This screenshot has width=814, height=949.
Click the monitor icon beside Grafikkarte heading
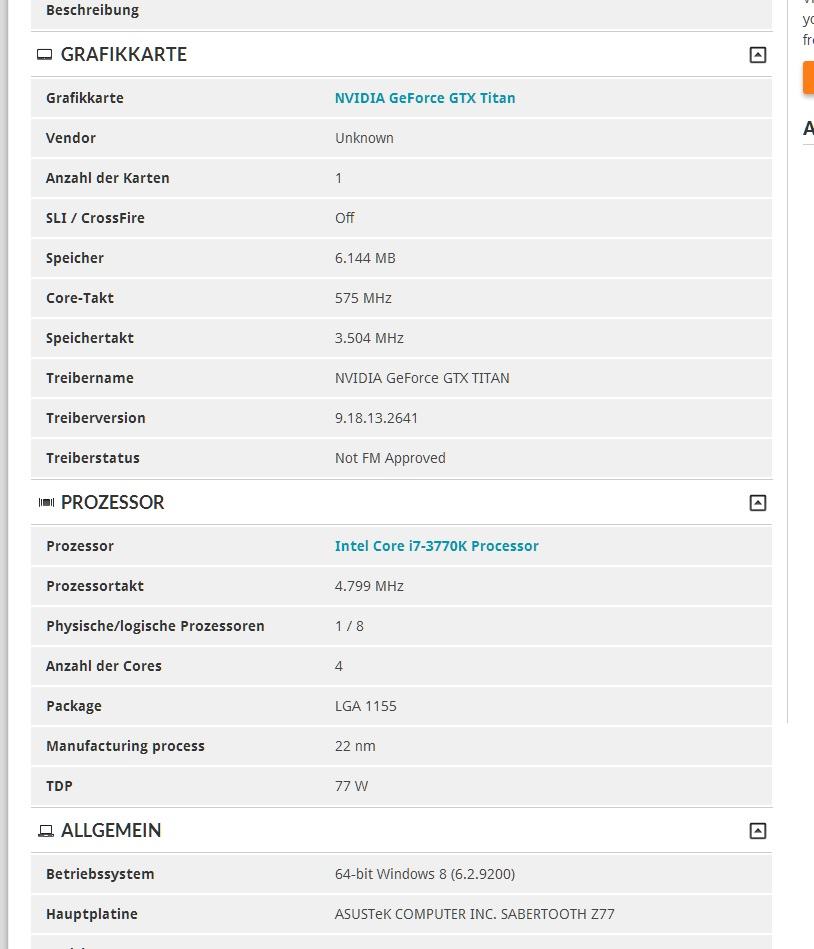[45, 55]
